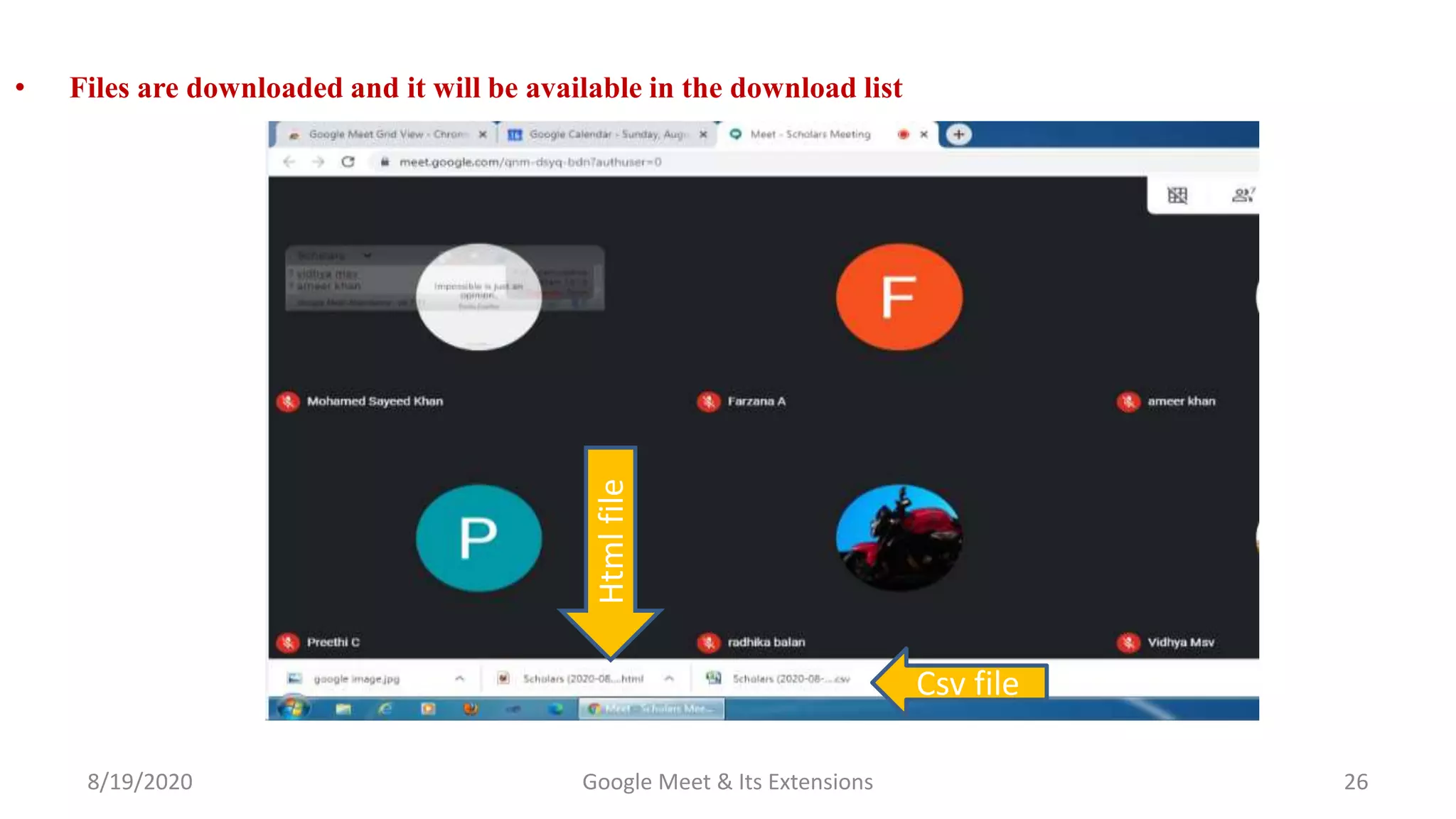Viewport: 1456px width, 819px height.
Task: Open the Scholars (2020-08...html download
Action: [x=583, y=679]
